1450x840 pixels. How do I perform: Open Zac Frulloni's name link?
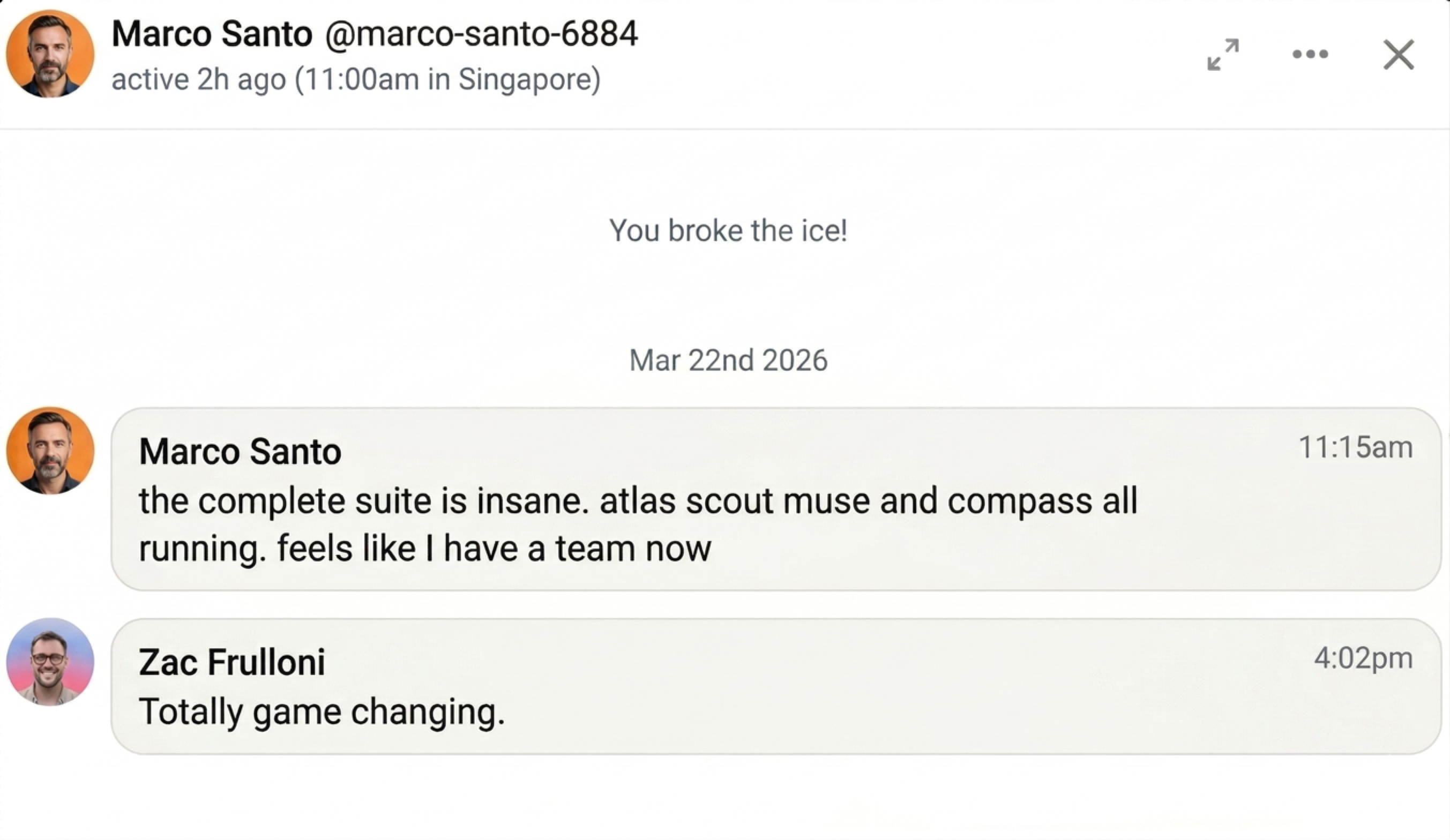(233, 662)
